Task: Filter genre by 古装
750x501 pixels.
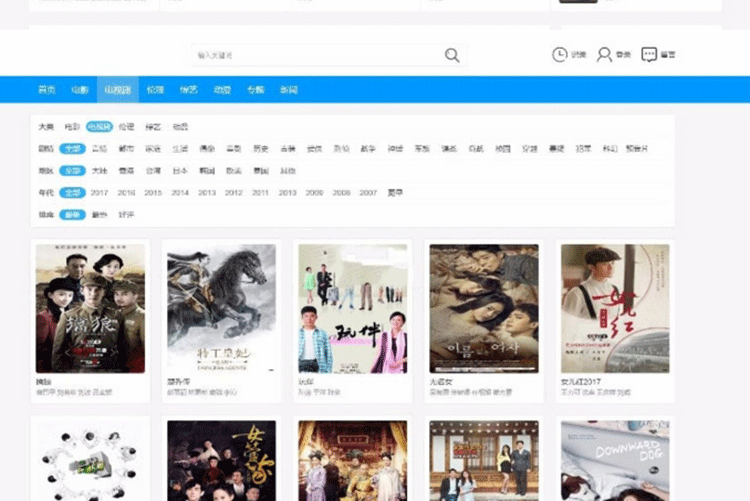Action: 287,149
